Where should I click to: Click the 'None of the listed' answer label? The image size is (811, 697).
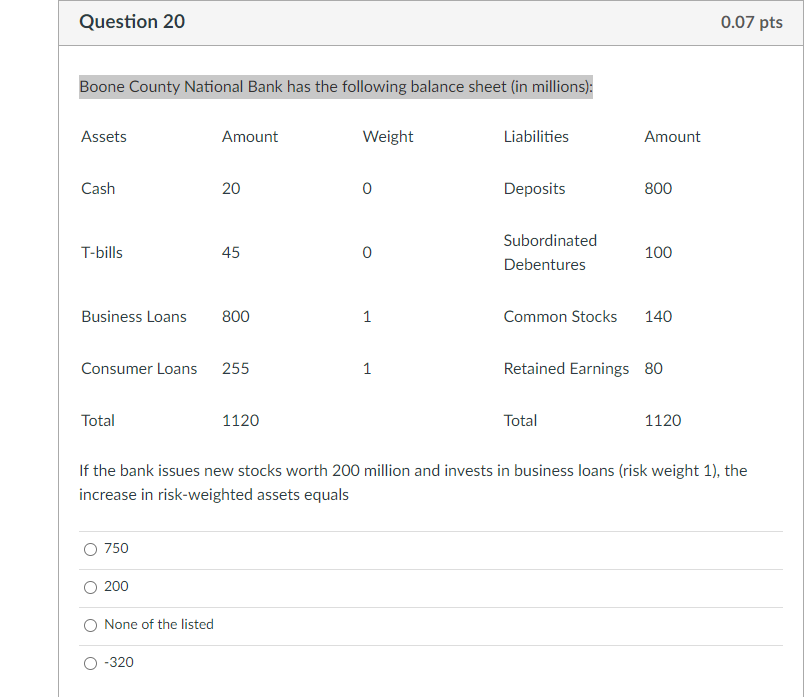(159, 624)
